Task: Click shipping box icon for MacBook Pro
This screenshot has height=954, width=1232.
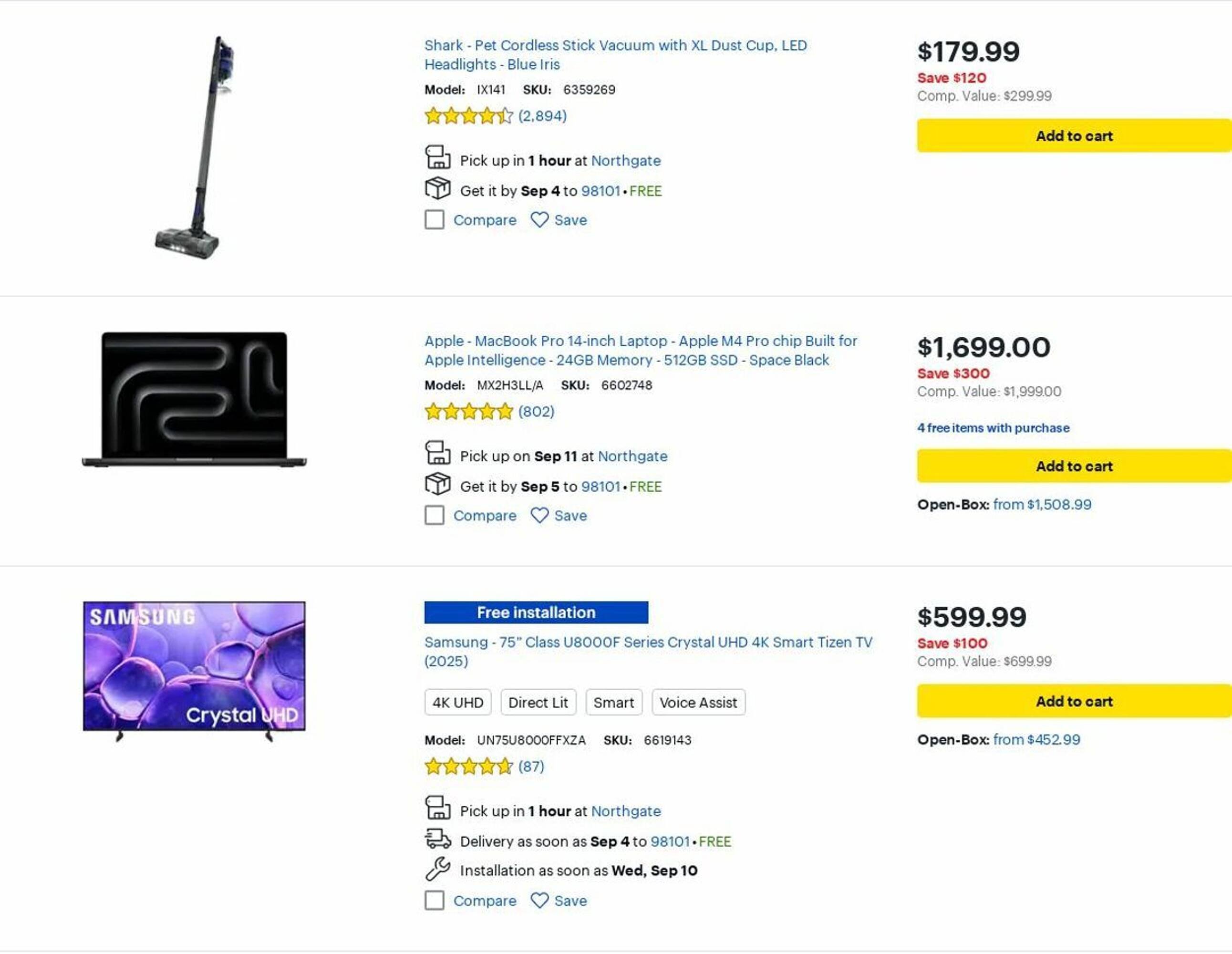Action: [x=437, y=484]
